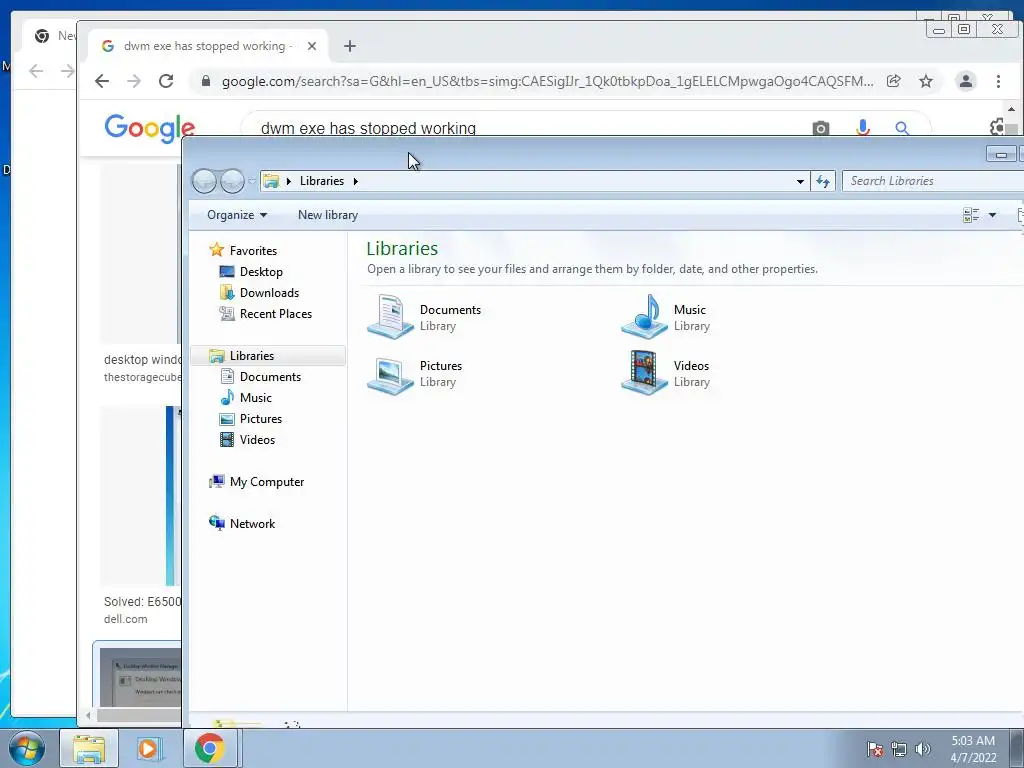Focus the Search Libraries field
Image resolution: width=1024 pixels, height=768 pixels.
click(933, 181)
